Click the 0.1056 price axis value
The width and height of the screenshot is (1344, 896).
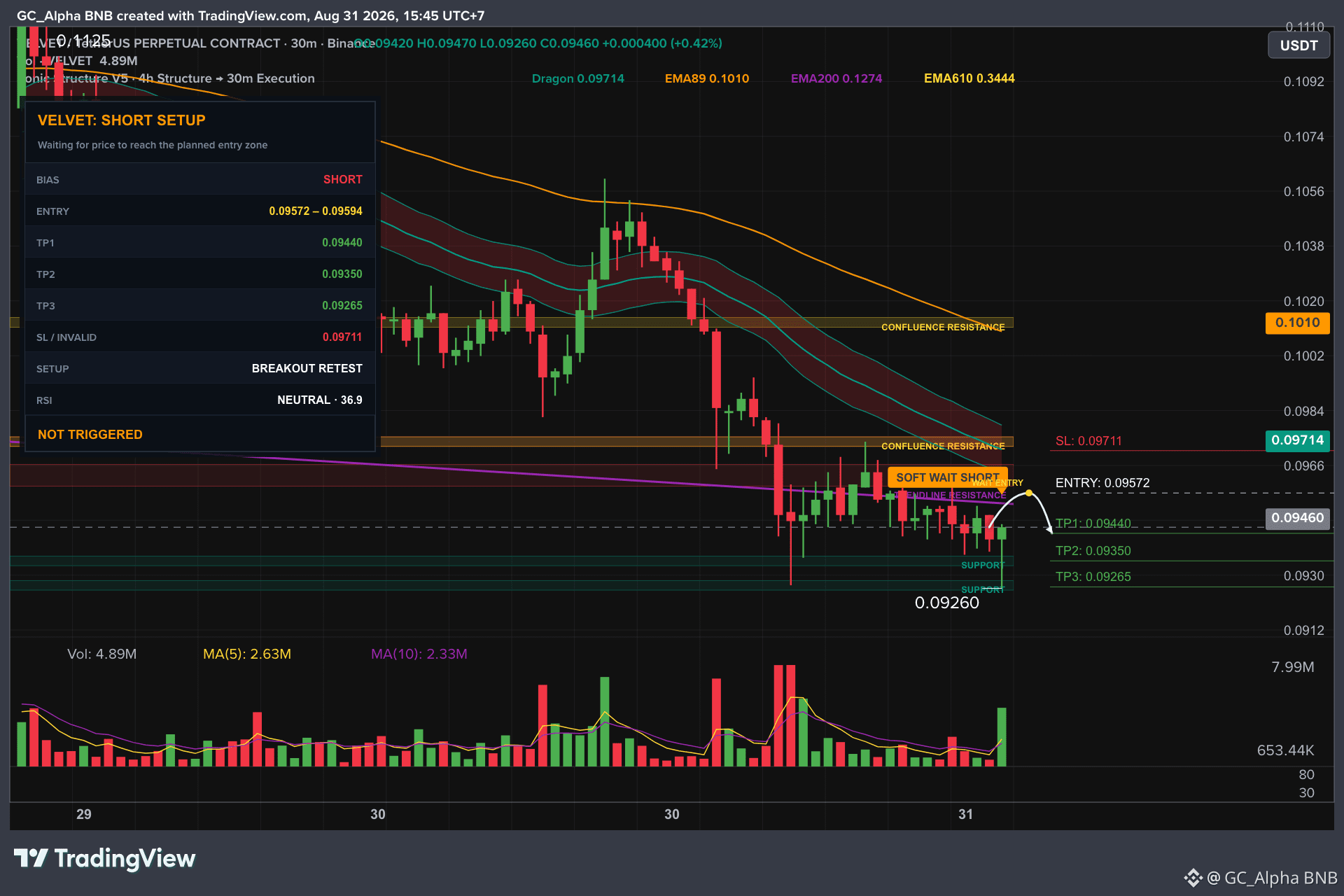coord(1303,191)
